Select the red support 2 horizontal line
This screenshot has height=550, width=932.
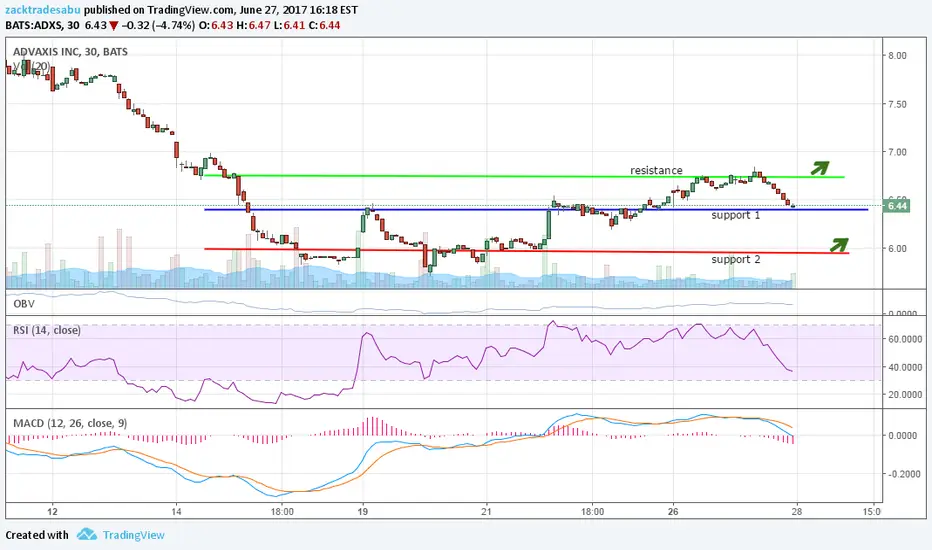click(526, 251)
